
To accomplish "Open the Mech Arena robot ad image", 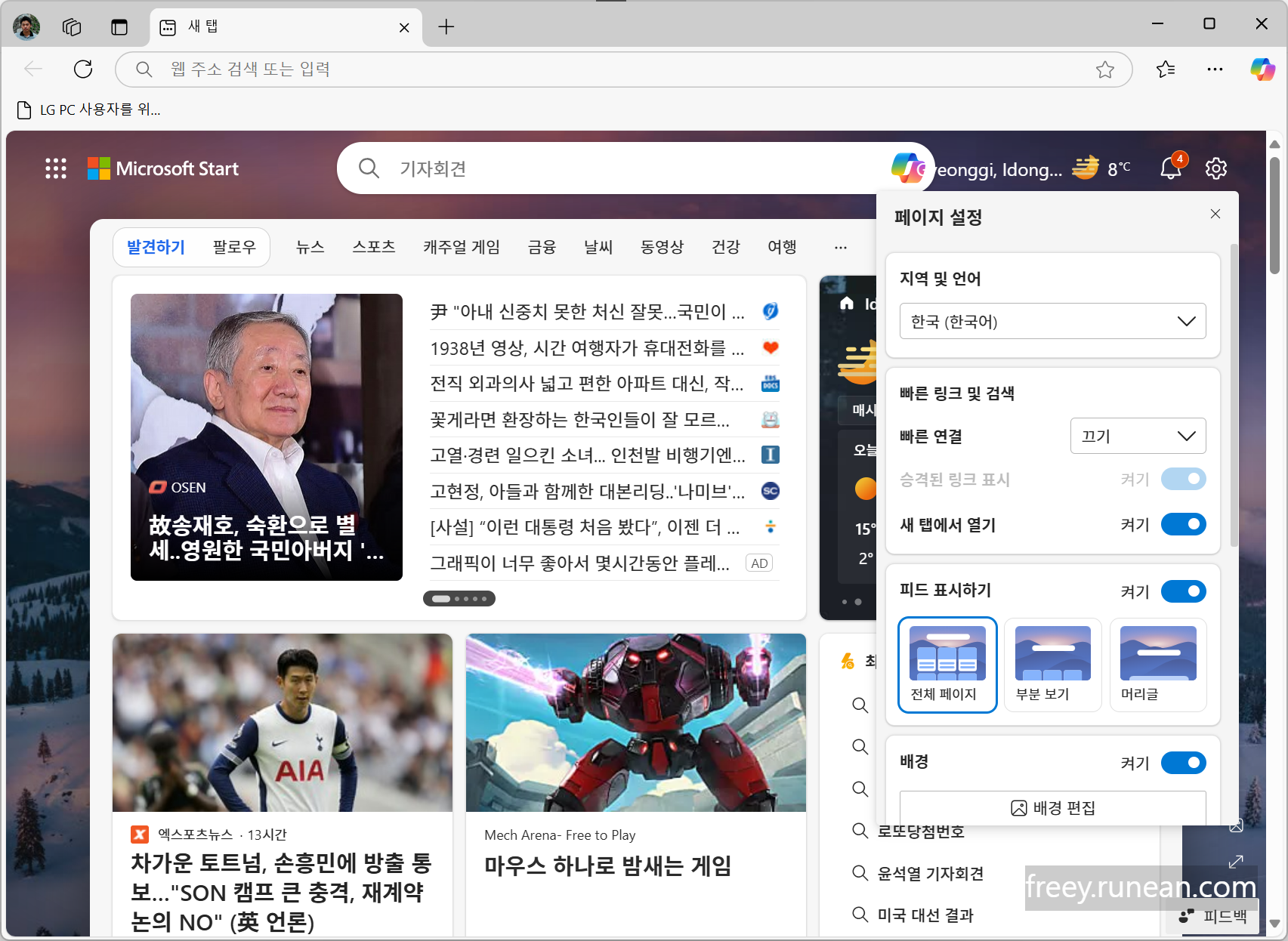I will tap(636, 723).
